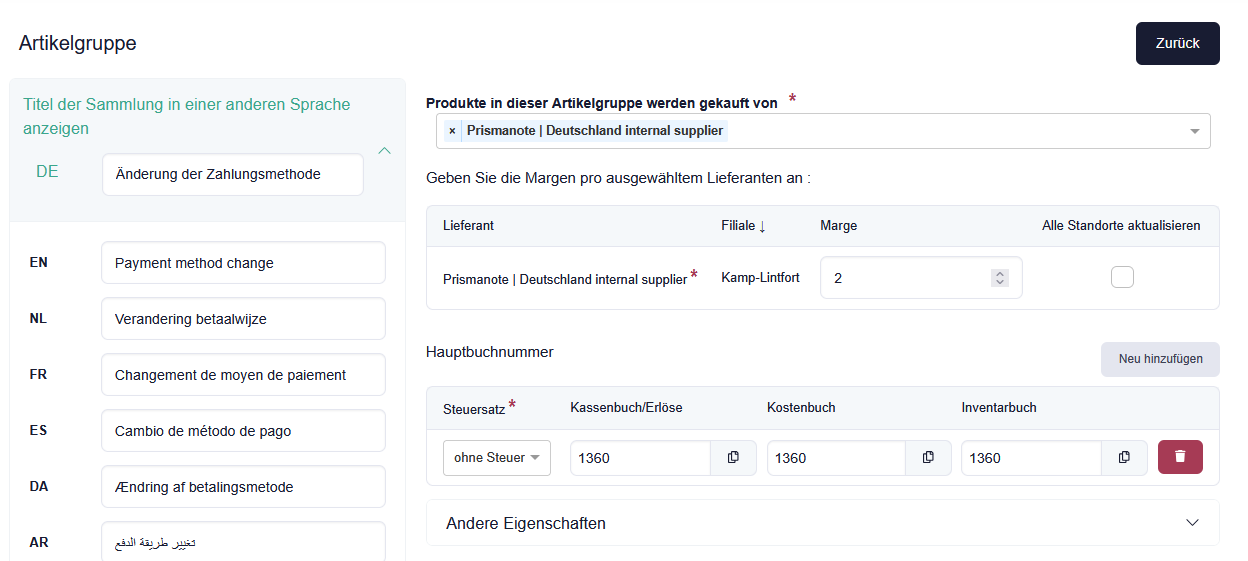
Task: Edit the NL Verandering betaalwijze field
Action: 242,319
